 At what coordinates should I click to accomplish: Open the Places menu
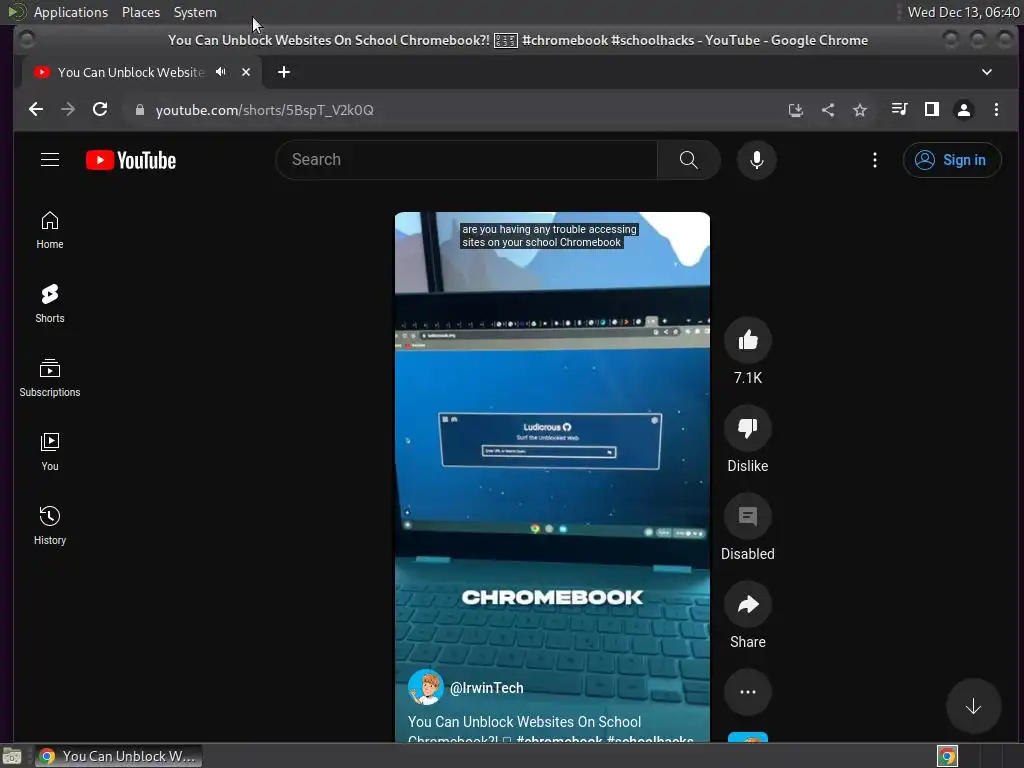click(140, 12)
